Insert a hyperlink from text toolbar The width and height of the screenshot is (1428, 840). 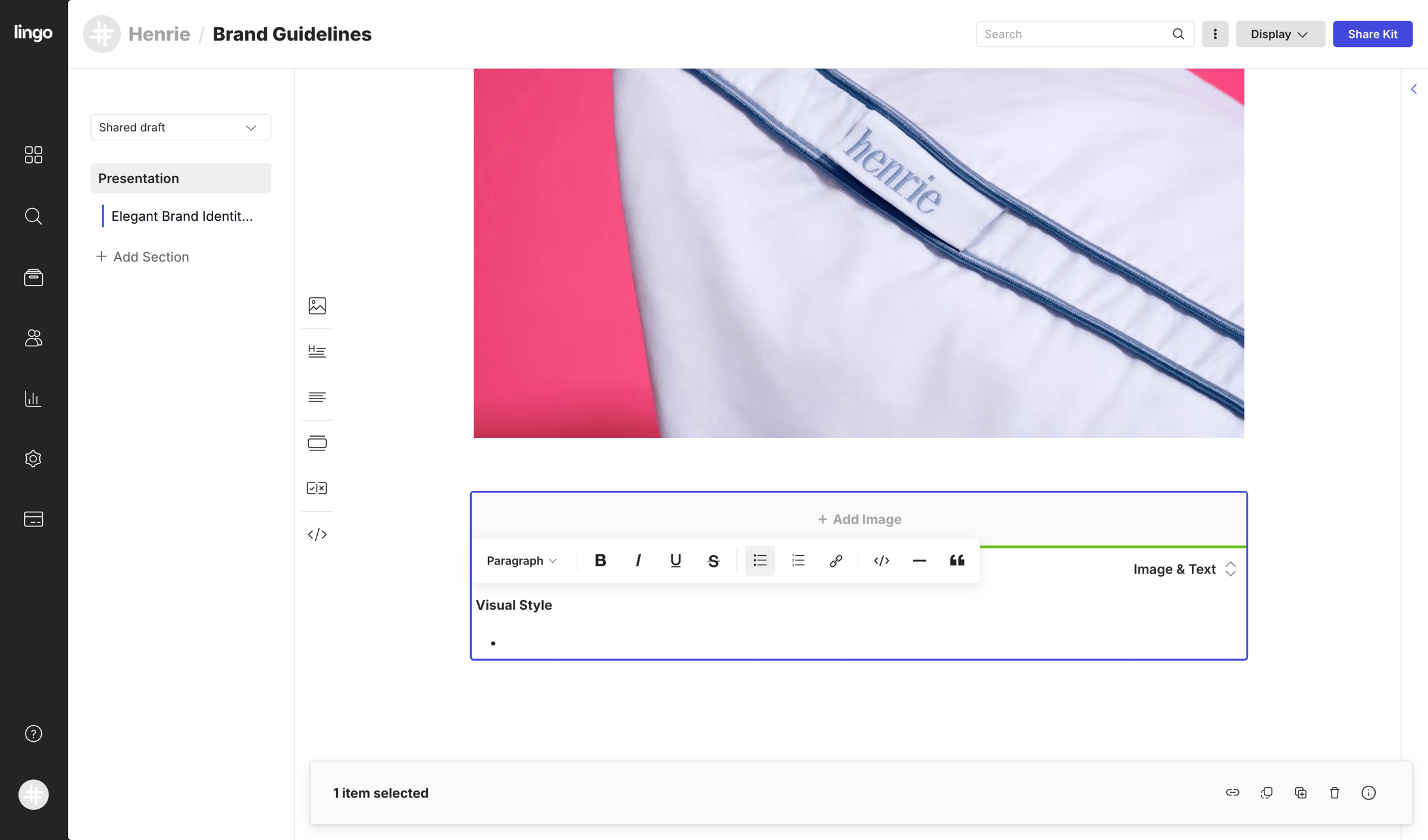click(x=836, y=560)
